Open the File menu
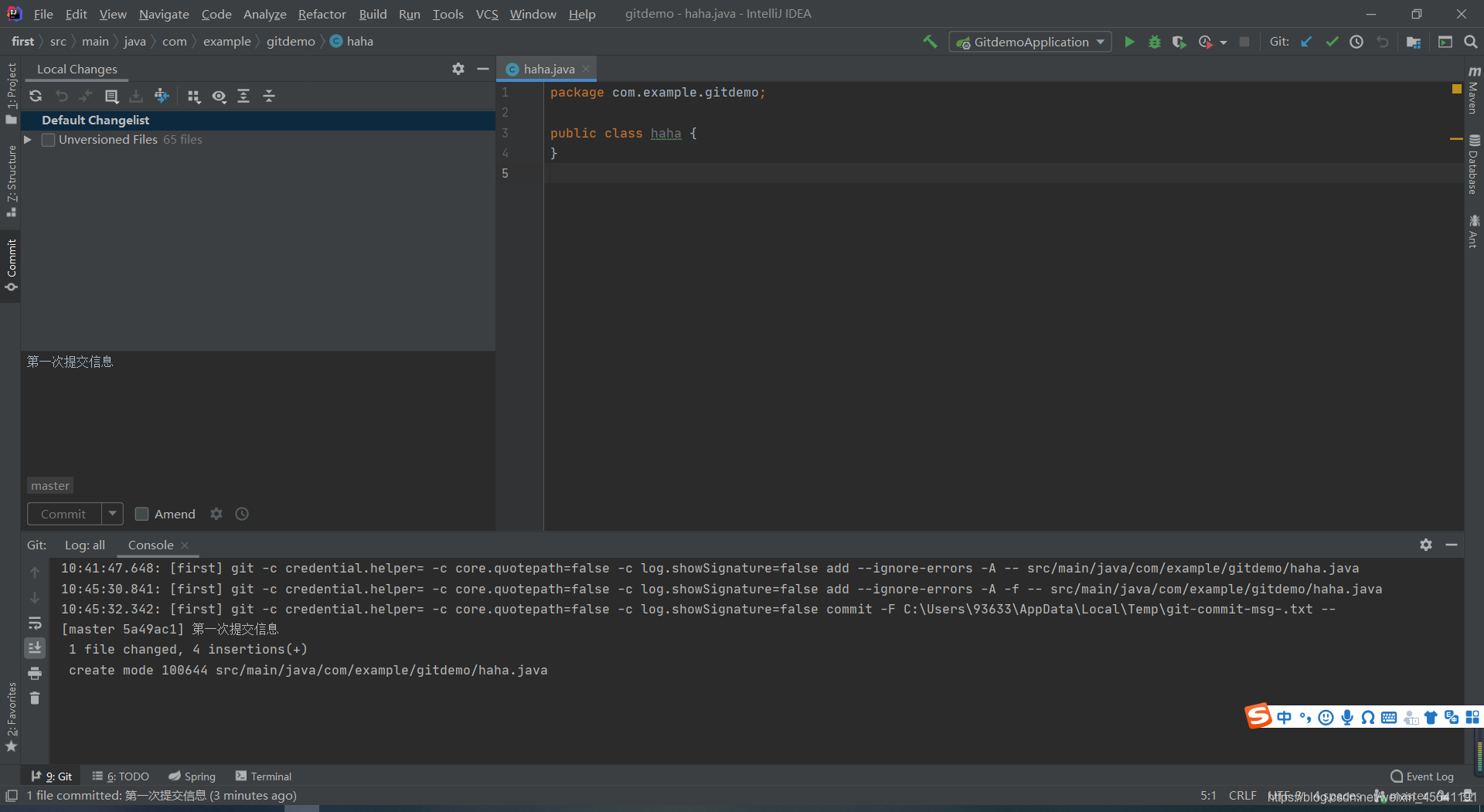The height and width of the screenshot is (812, 1484). click(43, 14)
